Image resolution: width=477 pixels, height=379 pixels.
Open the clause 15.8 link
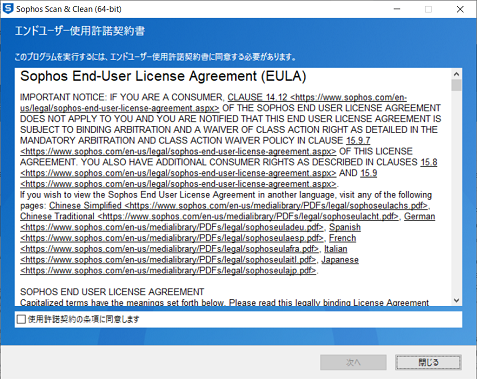pyautogui.click(x=429, y=162)
